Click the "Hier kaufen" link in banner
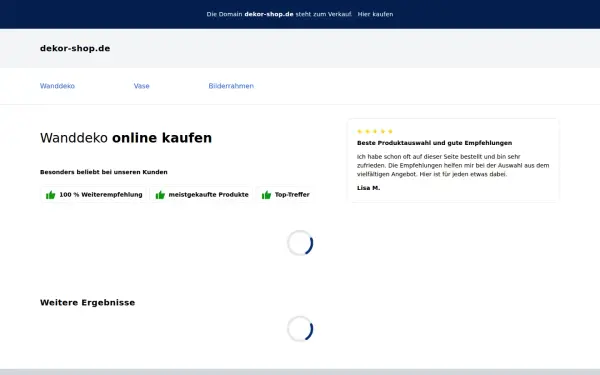Image resolution: width=600 pixels, height=375 pixels. pyautogui.click(x=375, y=14)
